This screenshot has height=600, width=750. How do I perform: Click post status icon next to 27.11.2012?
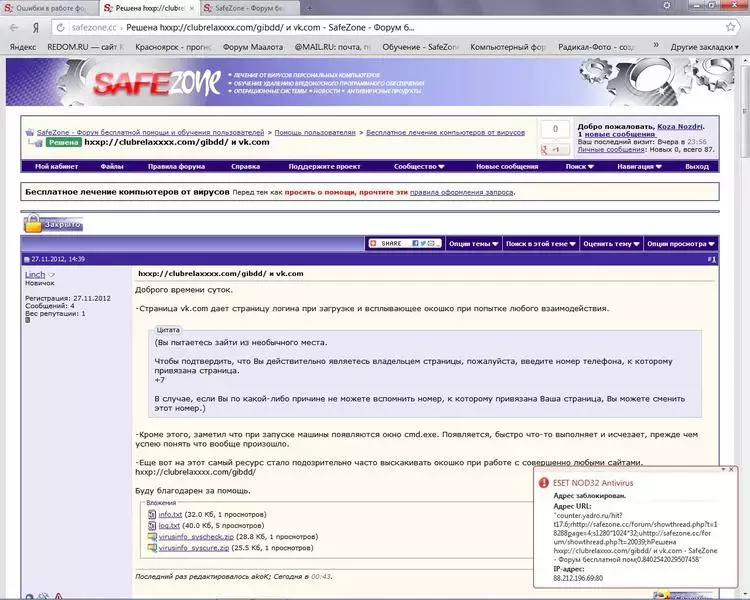pos(27,259)
